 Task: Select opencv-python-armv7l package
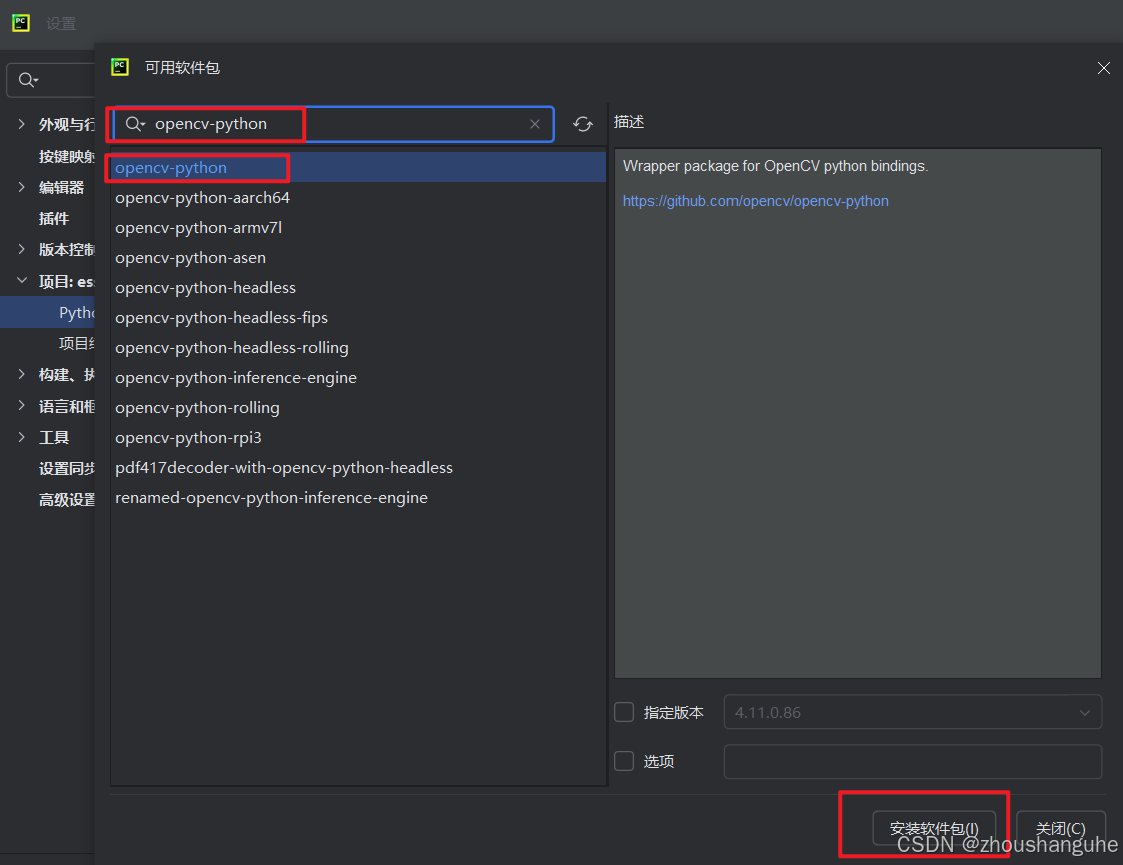[358, 227]
